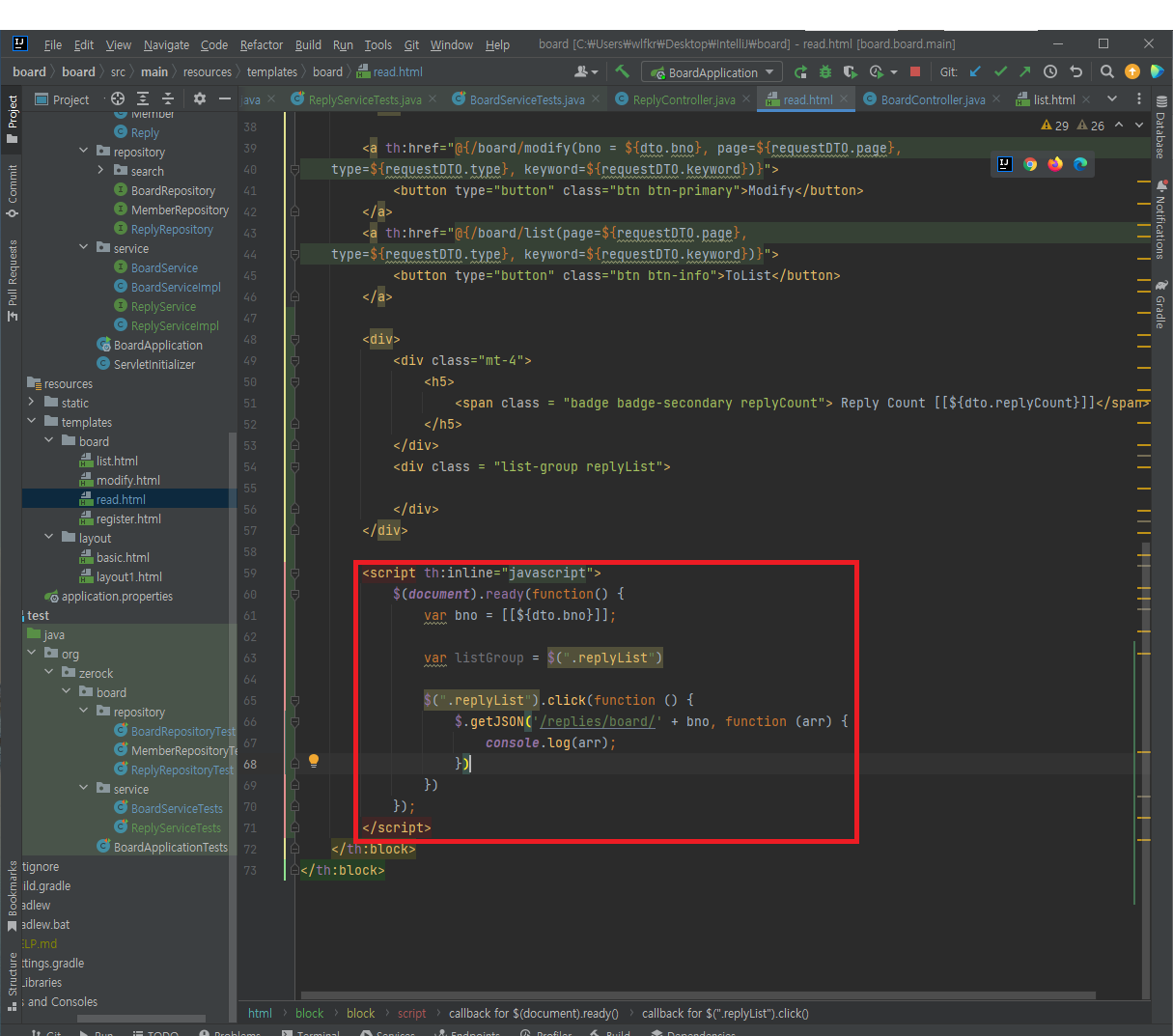Image resolution: width=1173 pixels, height=1036 pixels.
Task: Collapse the templates folder node
Action: 32,422
